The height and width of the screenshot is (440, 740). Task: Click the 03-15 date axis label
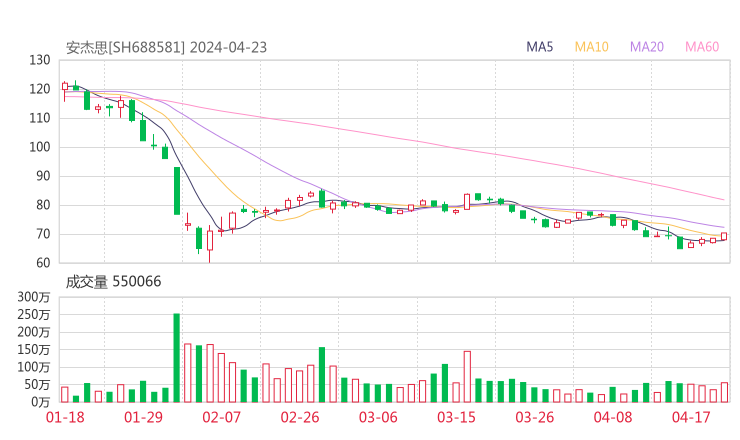pyautogui.click(x=456, y=417)
